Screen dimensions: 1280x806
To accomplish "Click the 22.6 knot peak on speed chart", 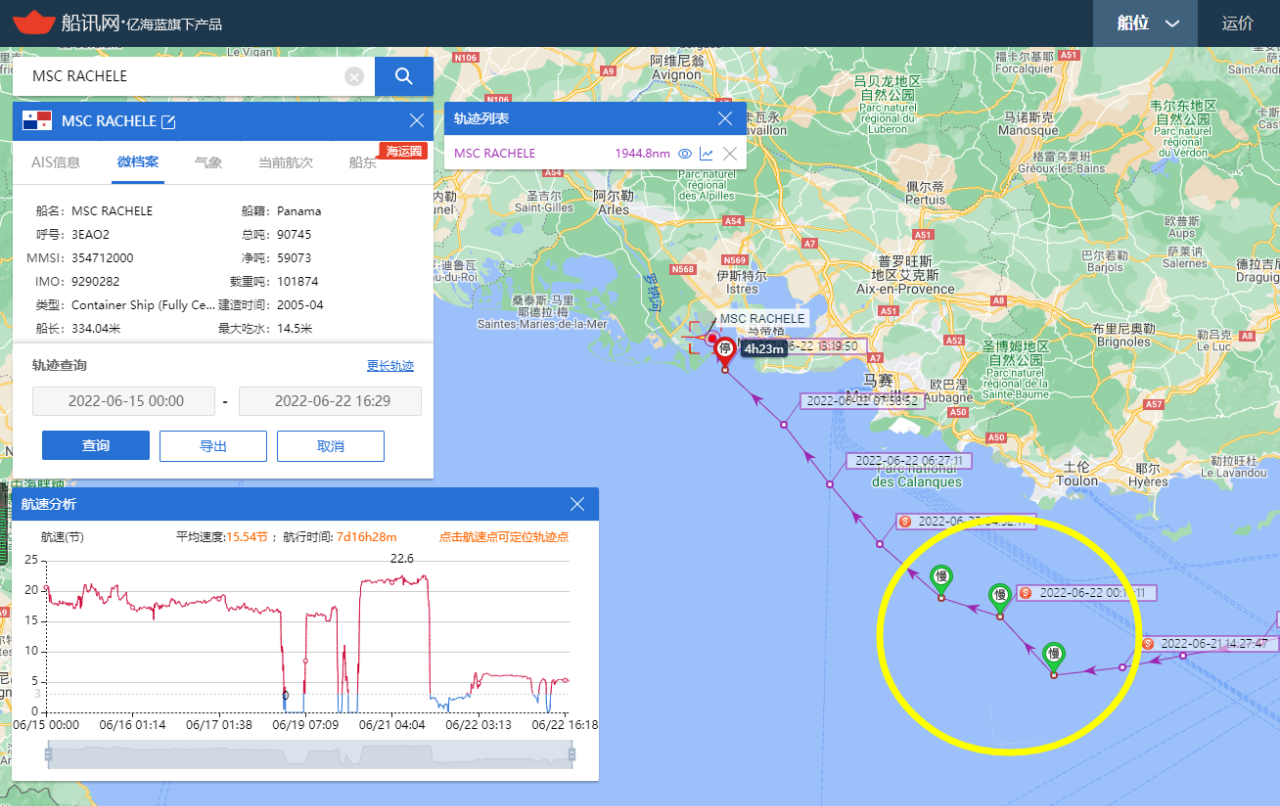I will point(402,559).
